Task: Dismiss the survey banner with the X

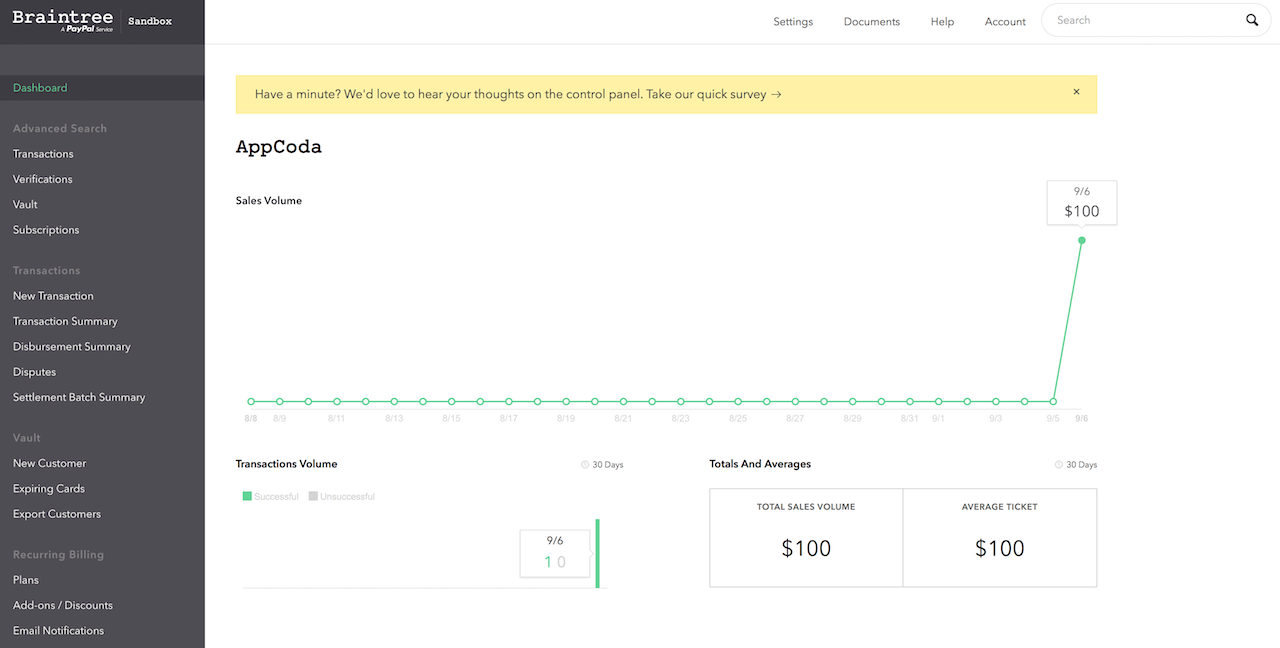Action: coord(1076,92)
